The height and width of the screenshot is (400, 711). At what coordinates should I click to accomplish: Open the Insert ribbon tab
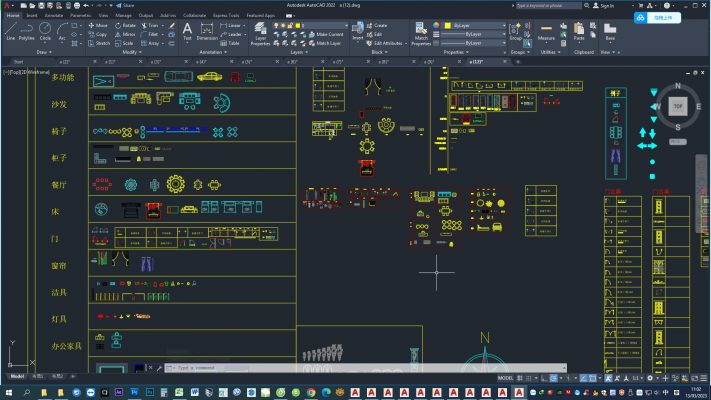click(32, 16)
